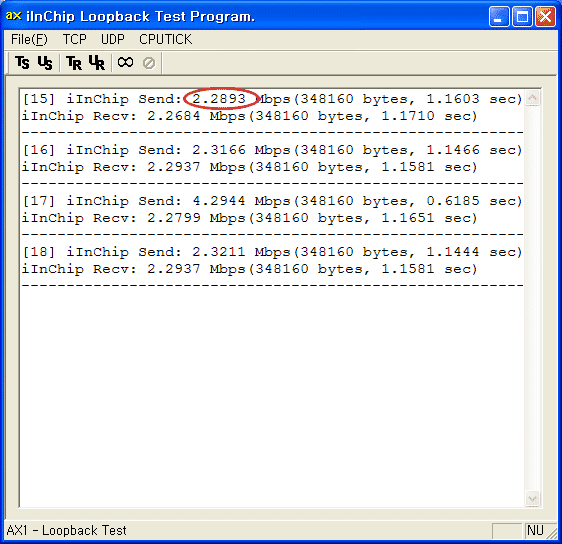Click the '0.6185 sec' duration in entry 17
Screen dimensions: 562x544
(473, 201)
